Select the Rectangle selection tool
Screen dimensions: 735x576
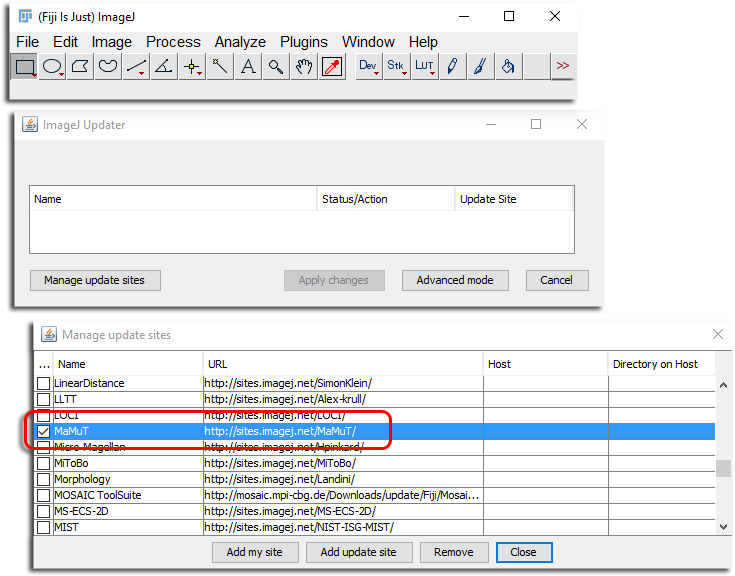24,67
